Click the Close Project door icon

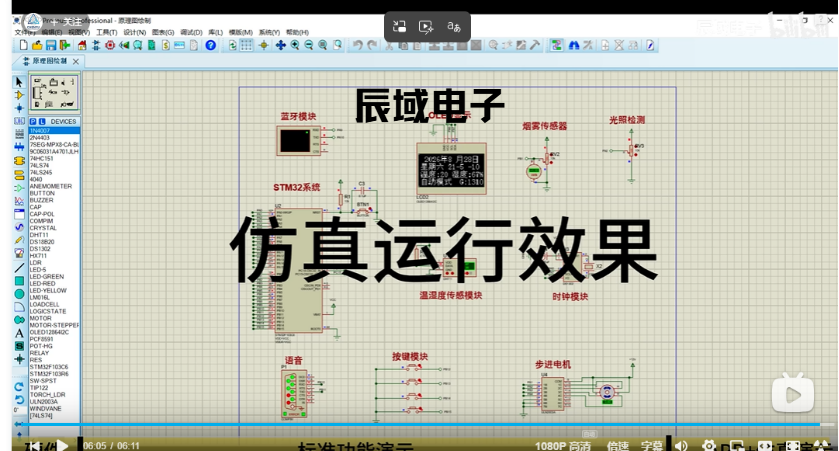click(65, 45)
